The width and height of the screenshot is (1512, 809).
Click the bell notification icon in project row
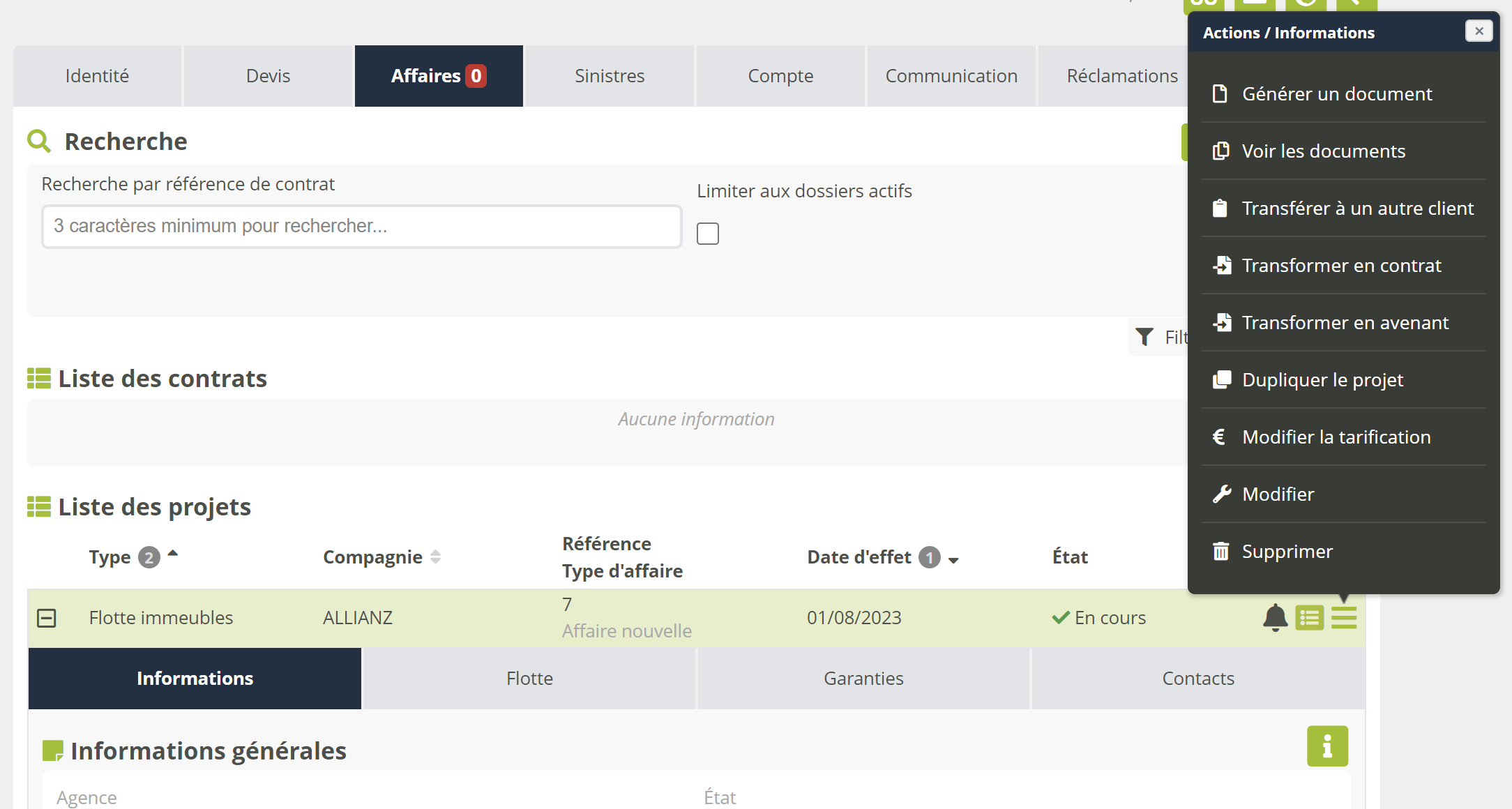(1275, 617)
